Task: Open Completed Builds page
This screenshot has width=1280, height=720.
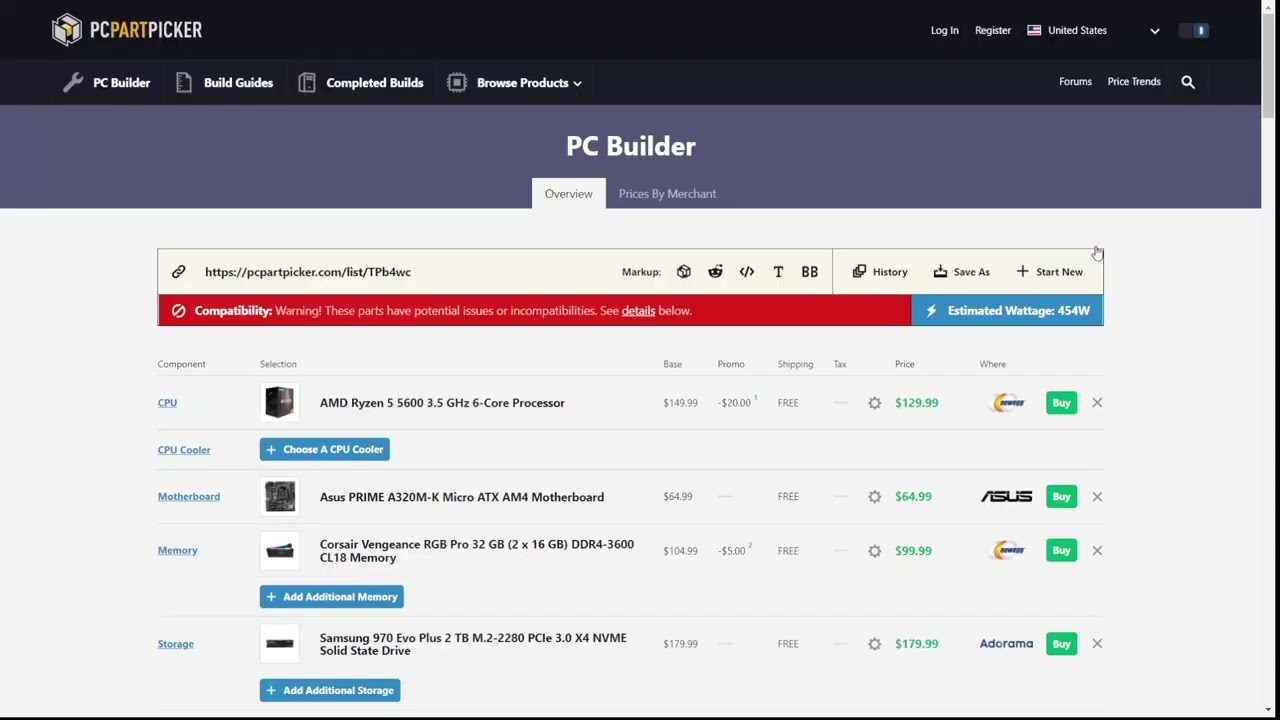Action: coord(361,83)
